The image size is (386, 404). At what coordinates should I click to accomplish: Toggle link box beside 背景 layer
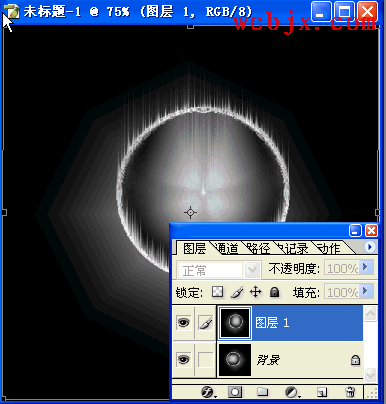(x=206, y=360)
